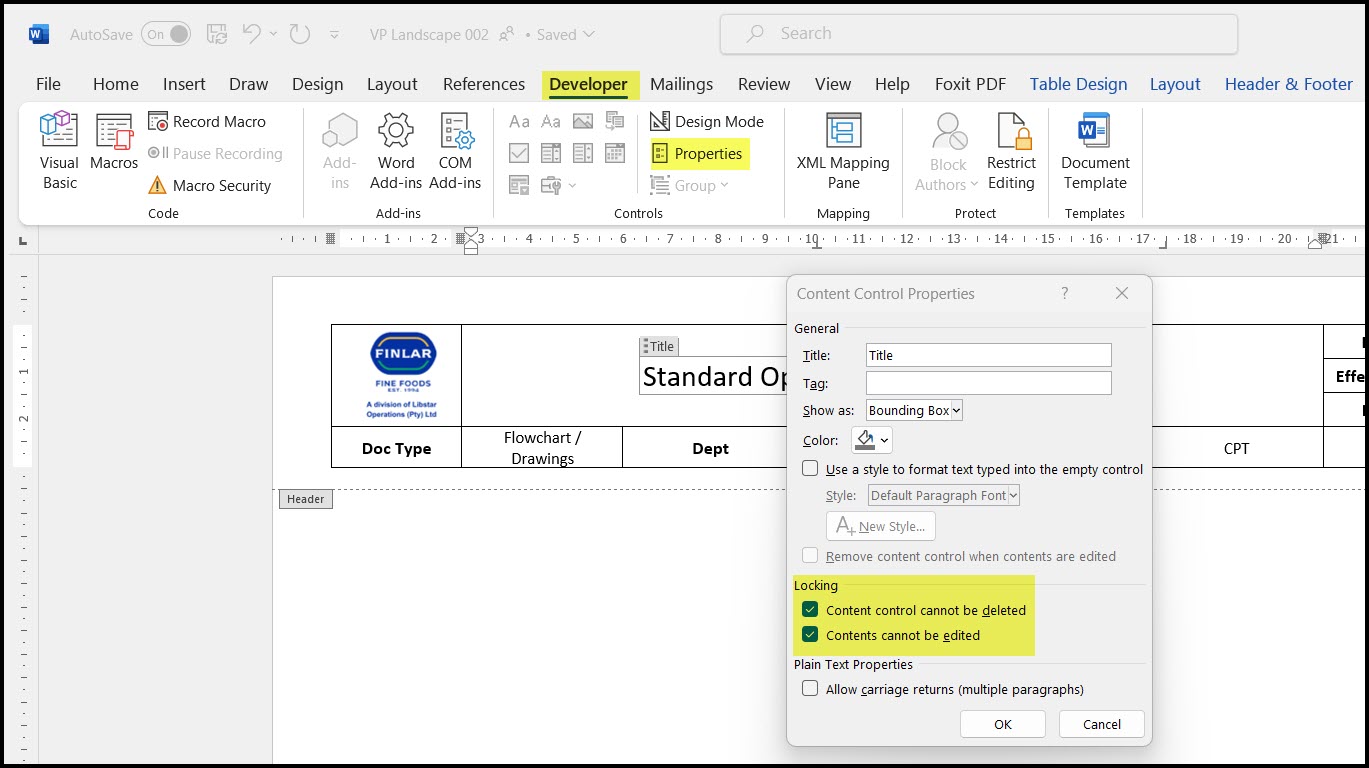Click the Restrict Editing icon
Screen dimensions: 1369x768
coord(1011,151)
